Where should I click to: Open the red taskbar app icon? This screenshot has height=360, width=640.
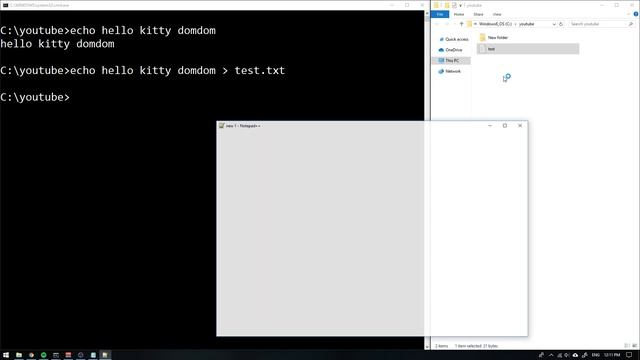(68, 355)
